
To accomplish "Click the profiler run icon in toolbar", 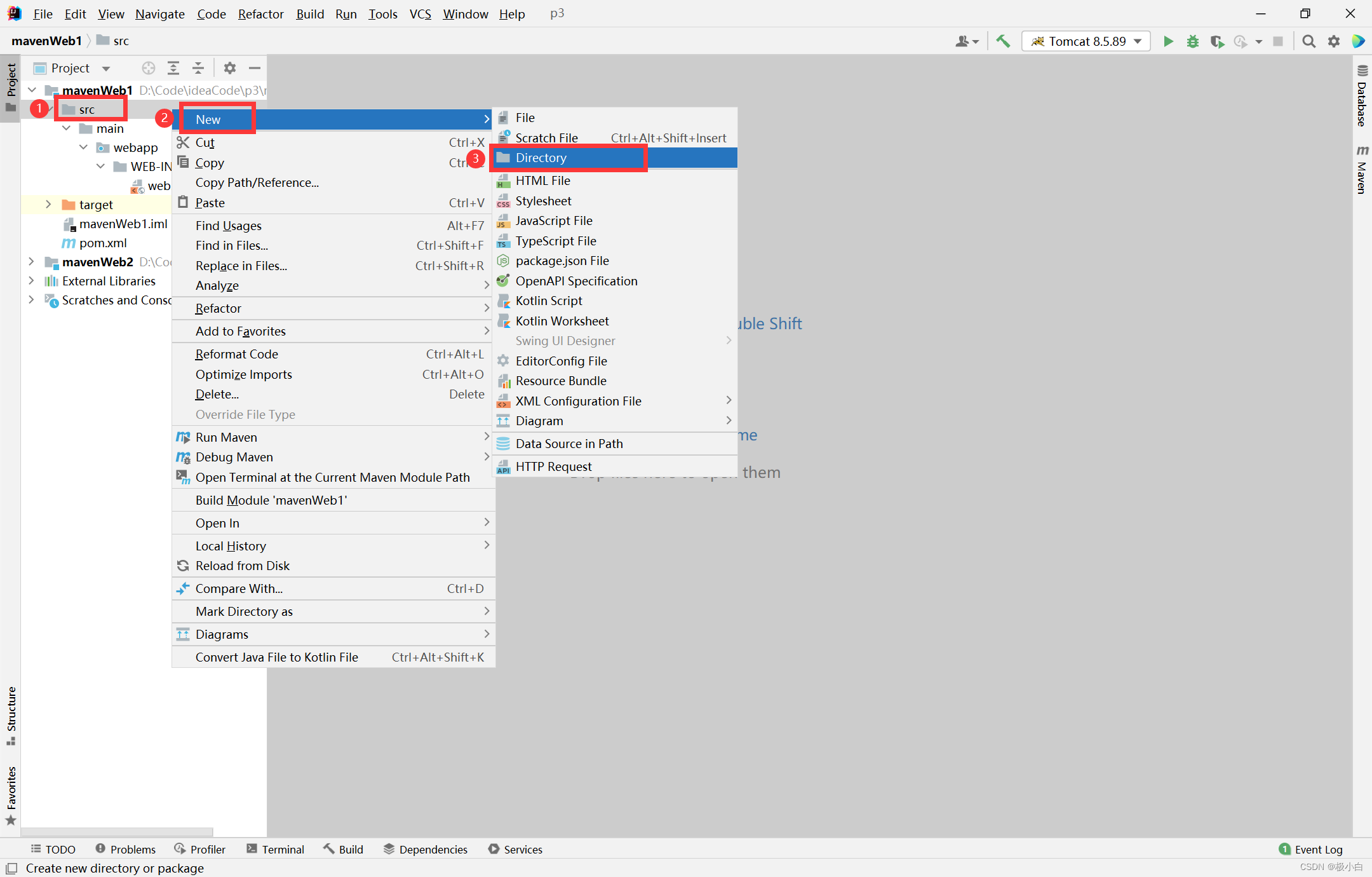I will pyautogui.click(x=1241, y=41).
